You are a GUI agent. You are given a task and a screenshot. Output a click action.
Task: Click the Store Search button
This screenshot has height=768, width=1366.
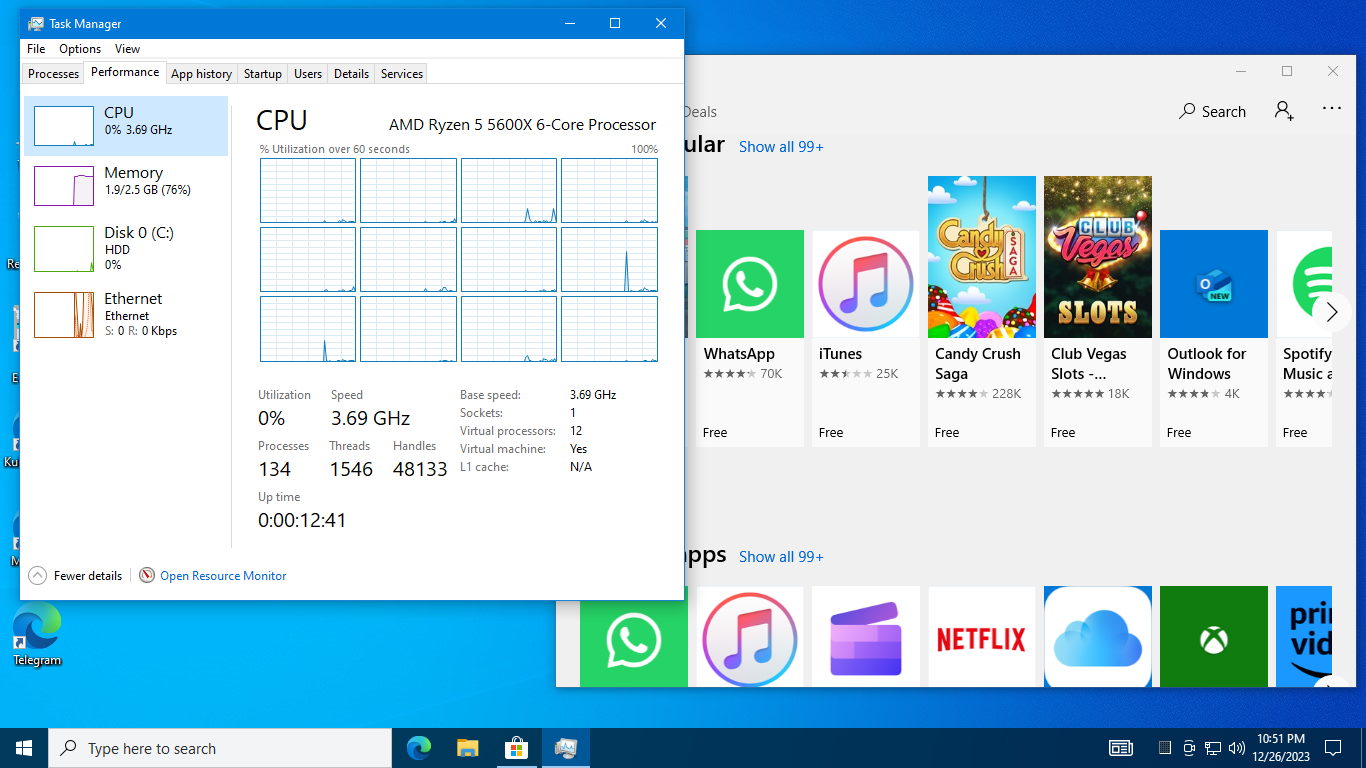pyautogui.click(x=1212, y=112)
